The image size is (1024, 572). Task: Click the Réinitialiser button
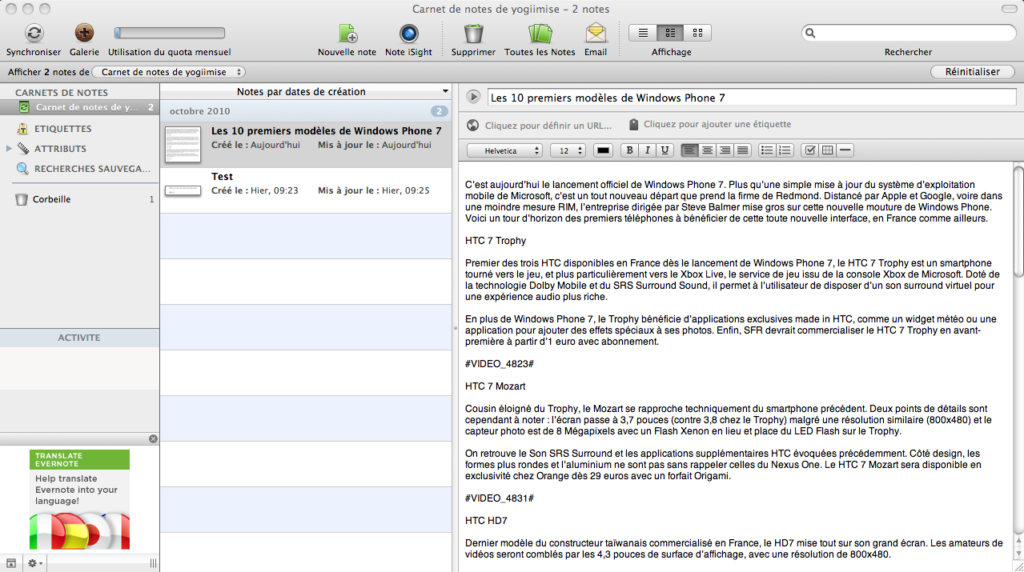pyautogui.click(x=972, y=72)
